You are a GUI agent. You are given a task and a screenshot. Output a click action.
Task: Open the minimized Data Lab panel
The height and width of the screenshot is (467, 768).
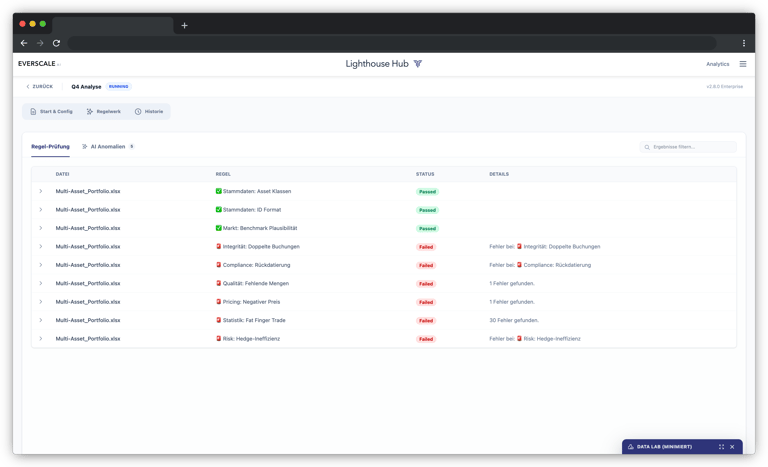coord(682,446)
